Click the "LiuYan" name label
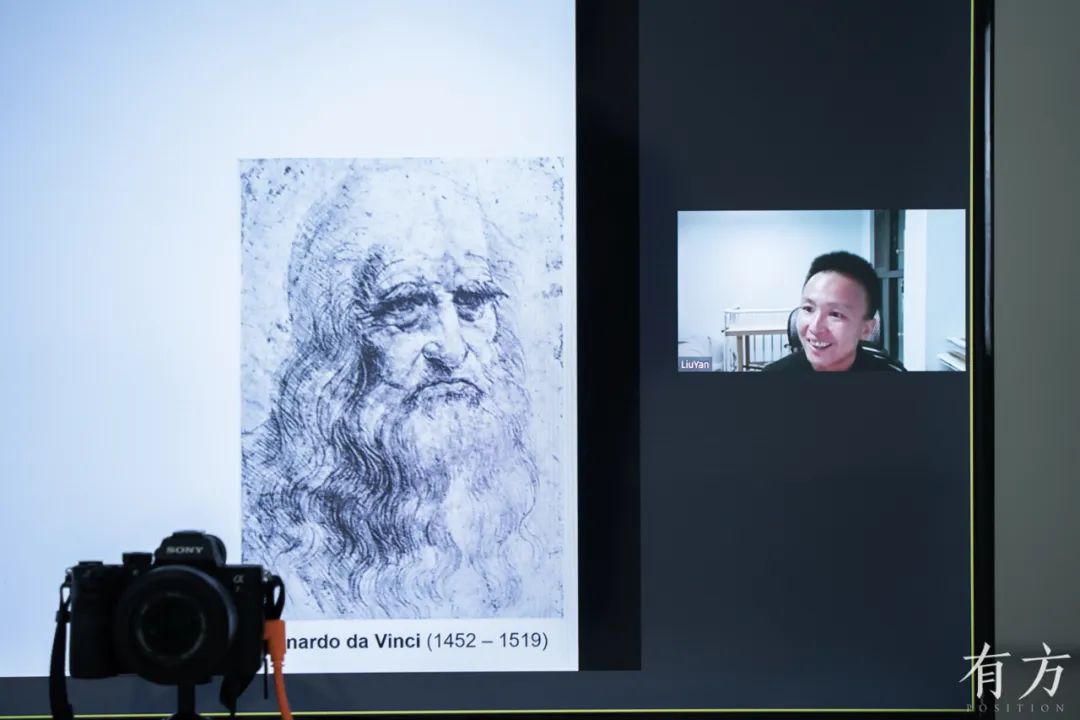 [694, 364]
